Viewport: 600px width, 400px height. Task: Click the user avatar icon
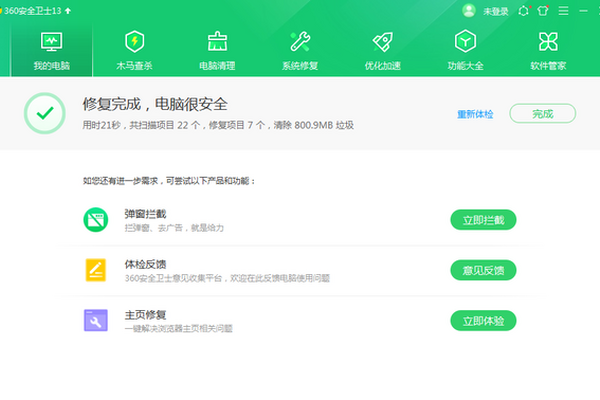tap(469, 11)
